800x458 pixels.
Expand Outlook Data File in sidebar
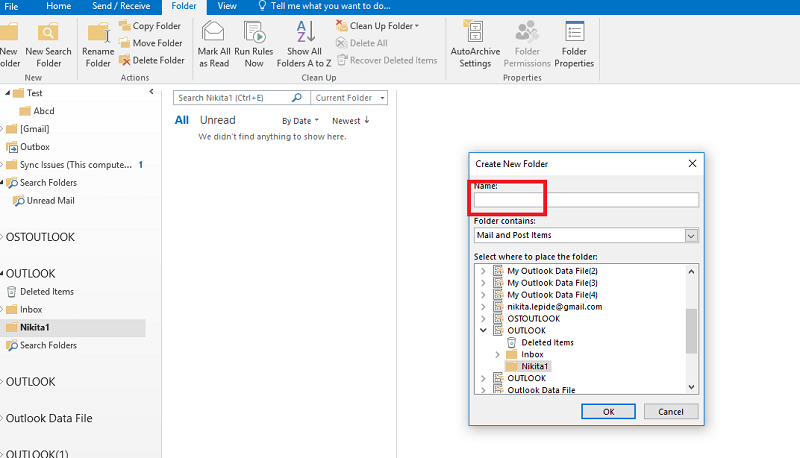2,418
